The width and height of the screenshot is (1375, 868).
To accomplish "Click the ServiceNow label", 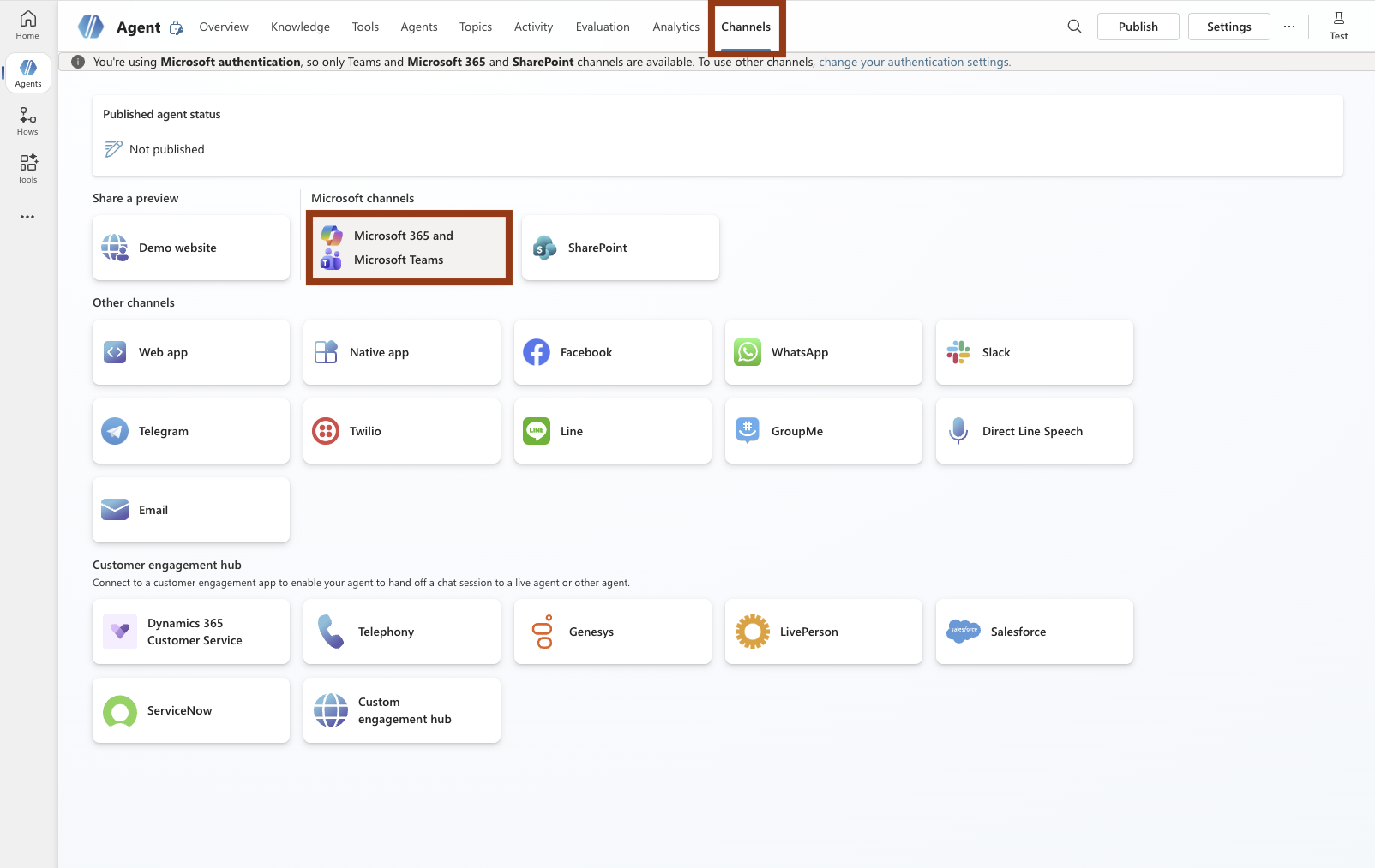I will pos(179,710).
